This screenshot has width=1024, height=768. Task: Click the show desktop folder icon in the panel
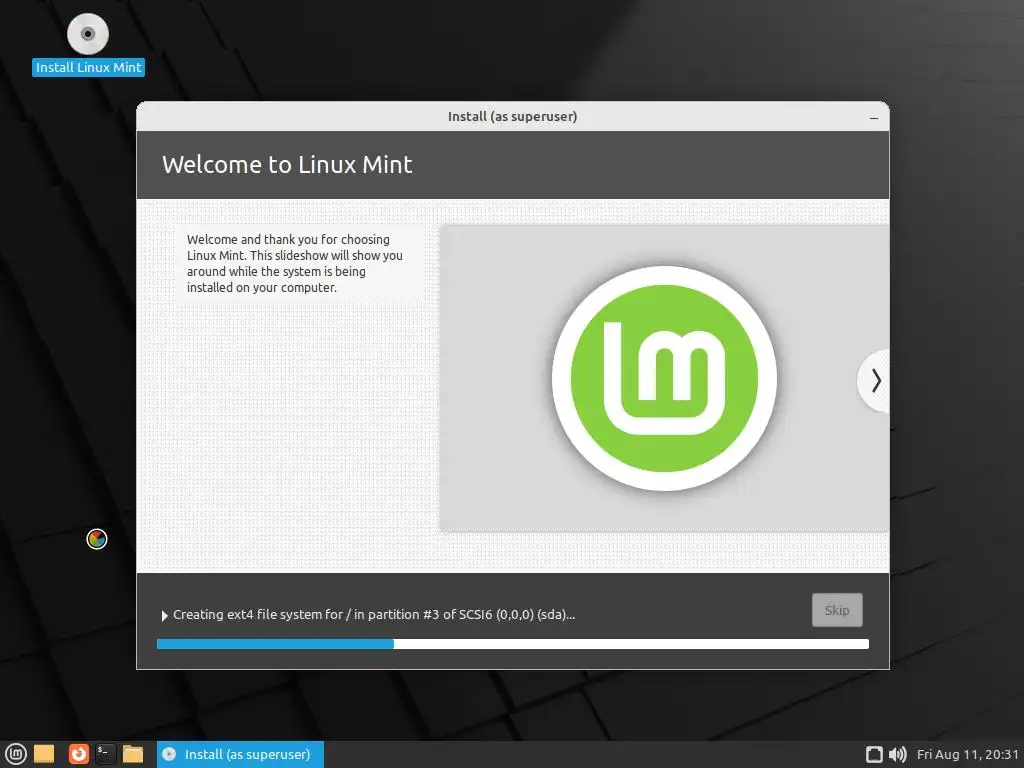coord(44,754)
